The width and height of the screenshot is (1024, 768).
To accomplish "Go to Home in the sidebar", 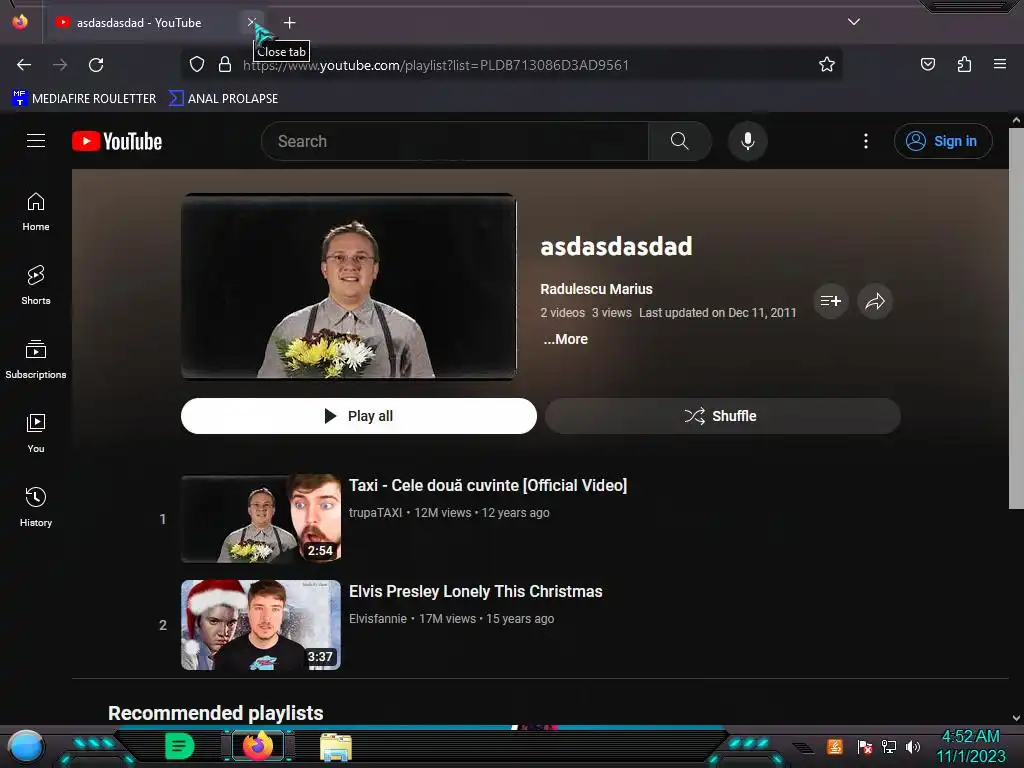I will point(36,212).
